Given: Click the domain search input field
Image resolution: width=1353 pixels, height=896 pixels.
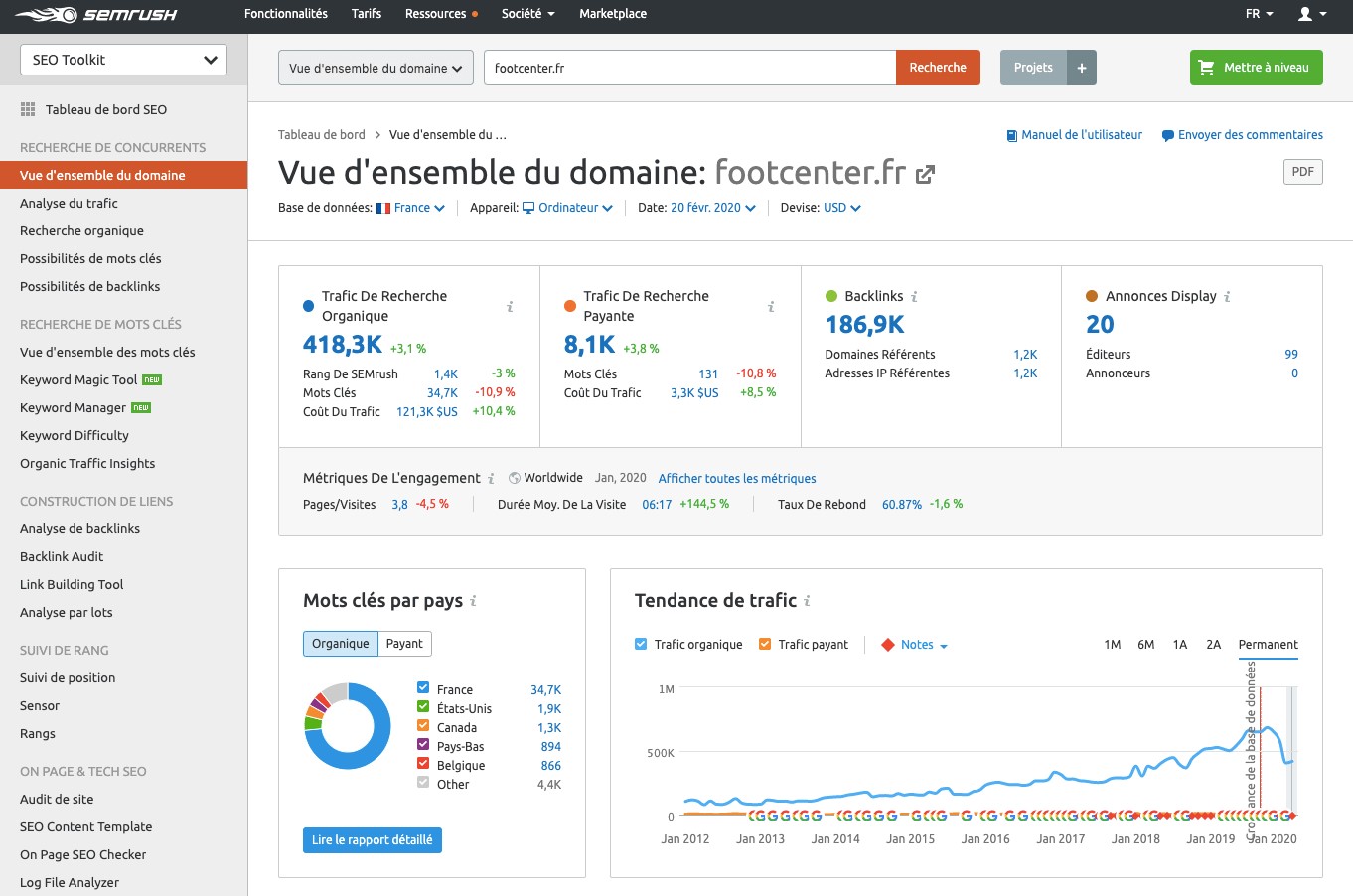Looking at the screenshot, I should [689, 68].
